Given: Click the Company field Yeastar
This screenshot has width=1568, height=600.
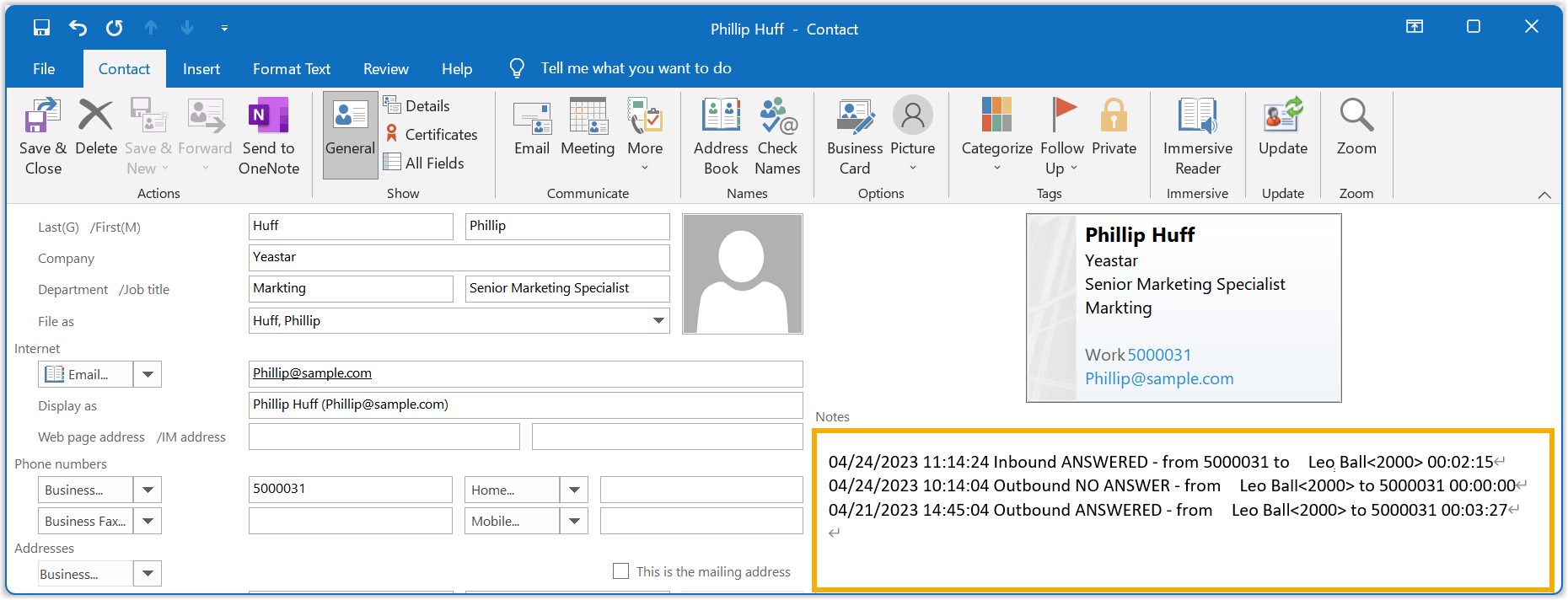Looking at the screenshot, I should click(x=459, y=257).
